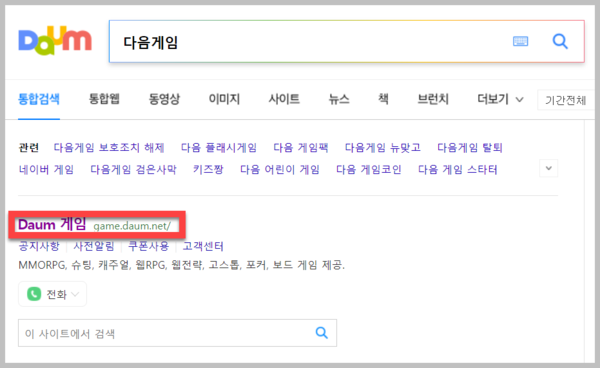The width and height of the screenshot is (600, 368).
Task: Switch to the 통합웹 tab
Action: [x=104, y=99]
